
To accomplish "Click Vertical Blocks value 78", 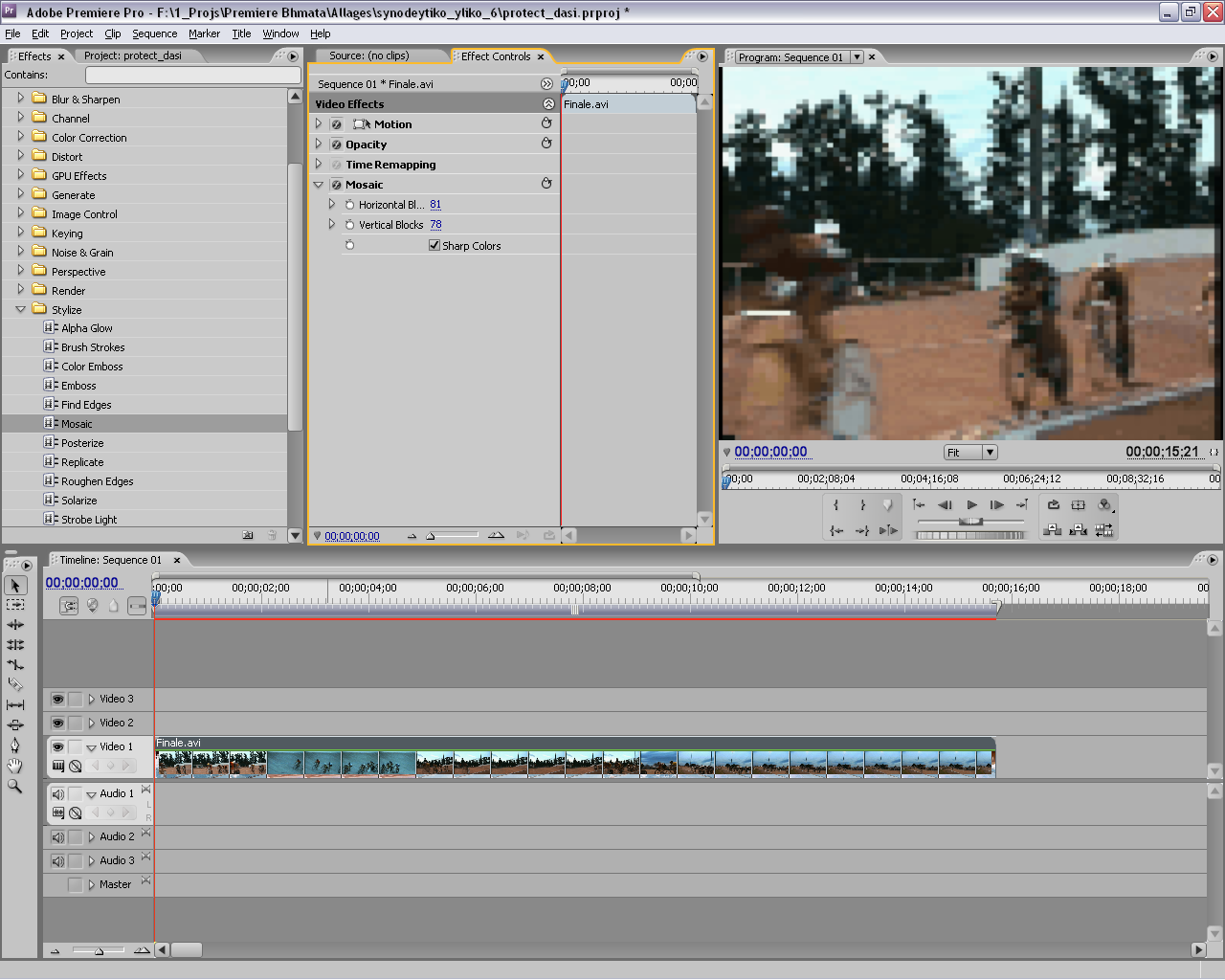I will (x=435, y=225).
